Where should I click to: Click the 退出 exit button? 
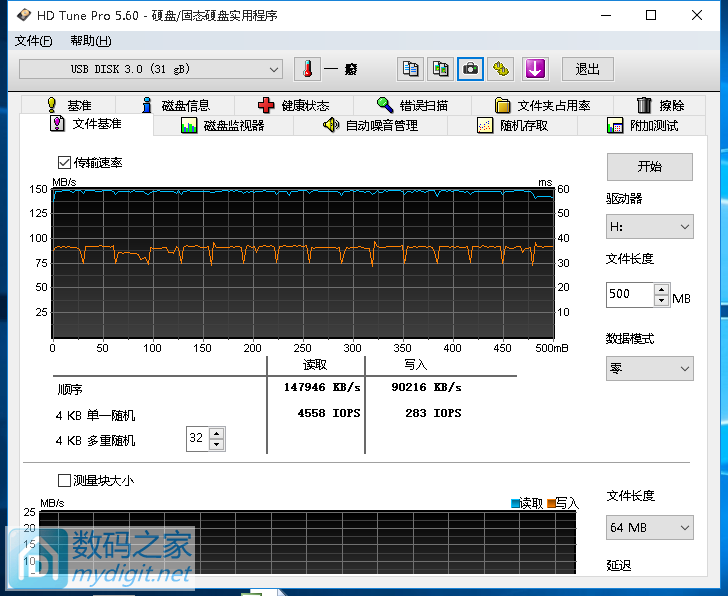[588, 70]
